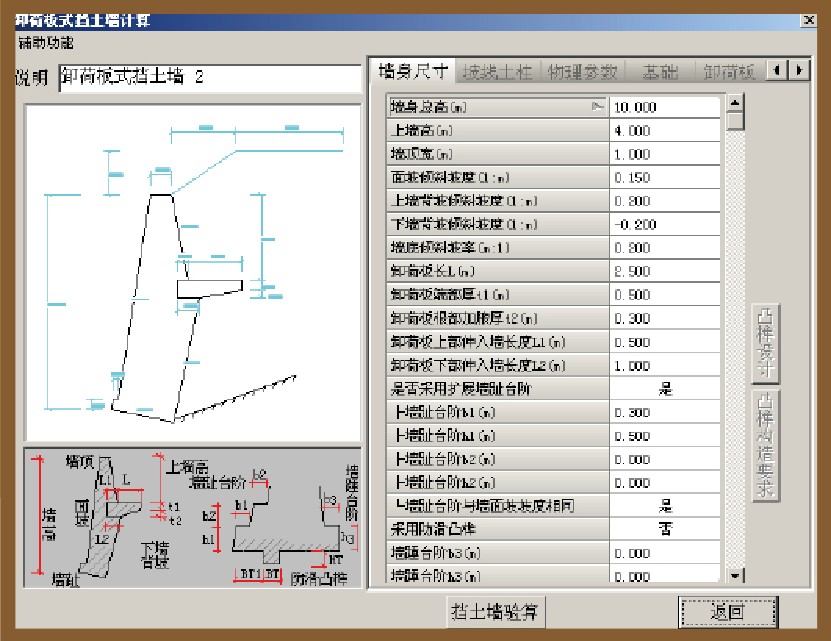This screenshot has height=641, width=831.
Task: Open the 基础 tab
Action: point(660,72)
